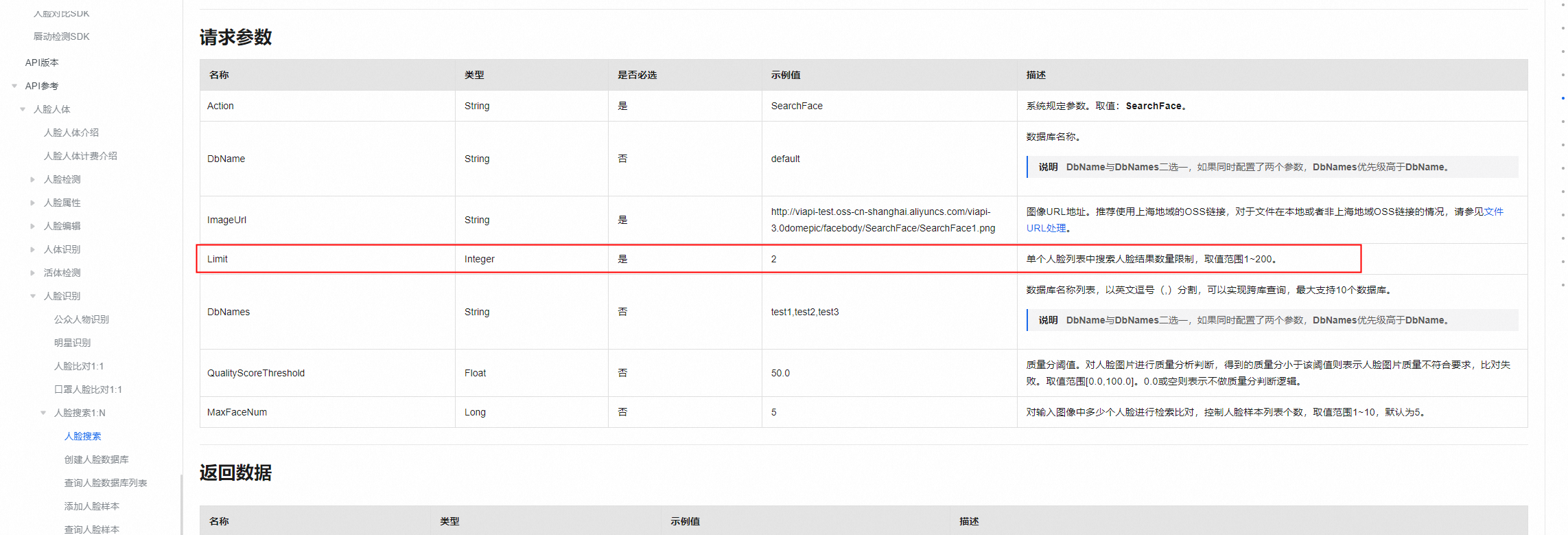Screen dimensions: 1568x535
Task: Open the 查询人脸数据库列表 page
Action: pos(106,483)
